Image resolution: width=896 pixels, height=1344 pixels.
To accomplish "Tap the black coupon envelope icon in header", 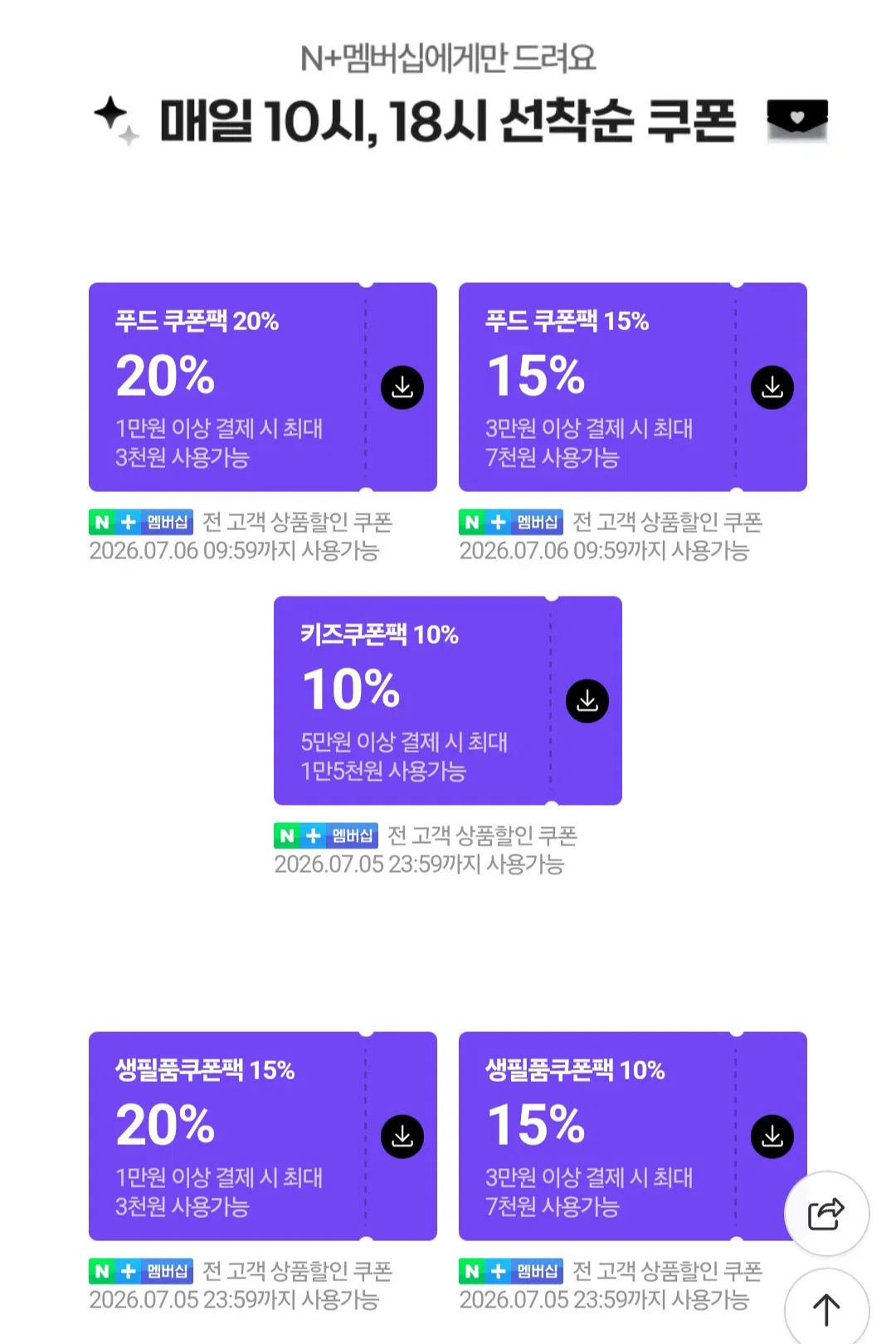I will 797,120.
